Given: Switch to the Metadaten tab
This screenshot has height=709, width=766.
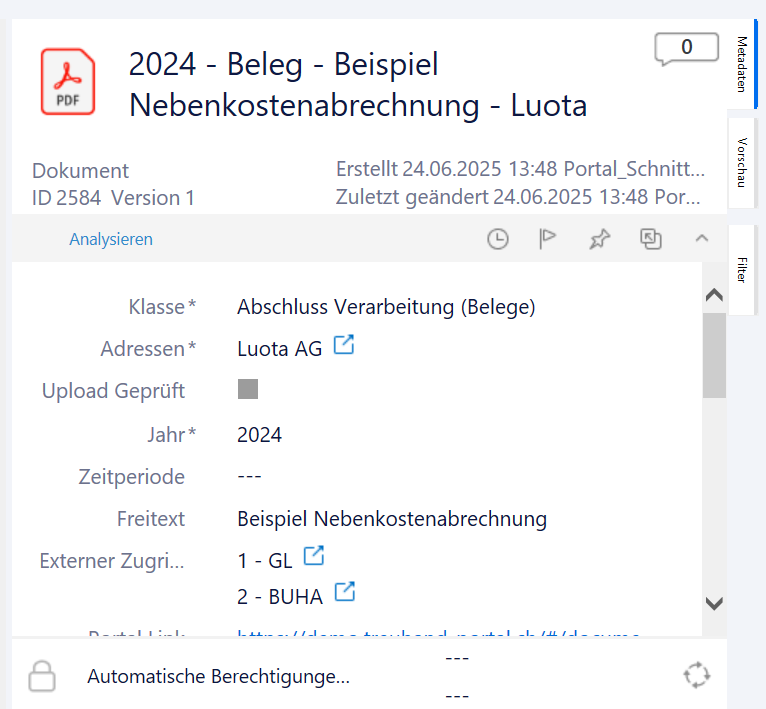Looking at the screenshot, I should pos(742,63).
